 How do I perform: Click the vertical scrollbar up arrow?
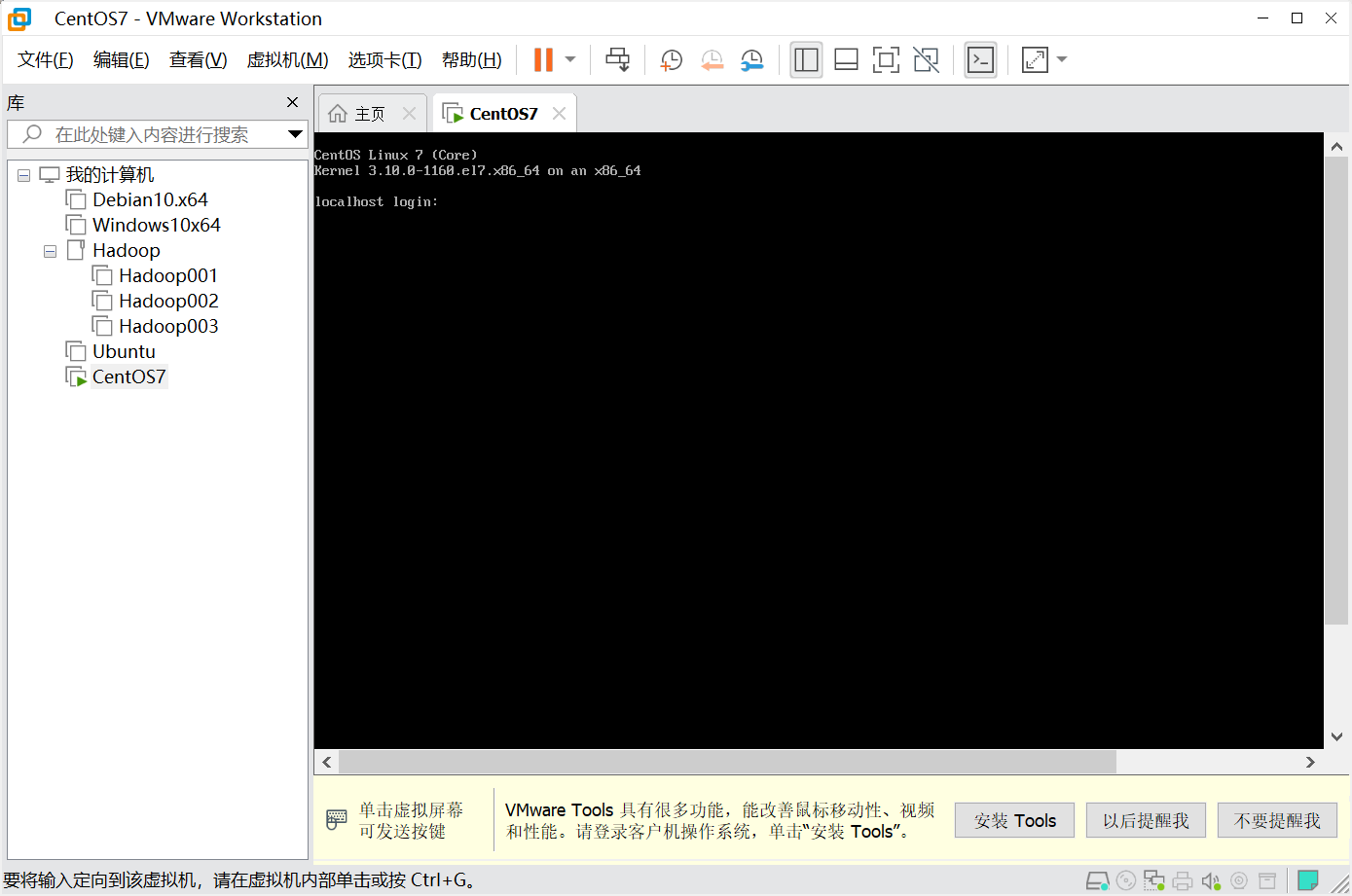(1336, 146)
